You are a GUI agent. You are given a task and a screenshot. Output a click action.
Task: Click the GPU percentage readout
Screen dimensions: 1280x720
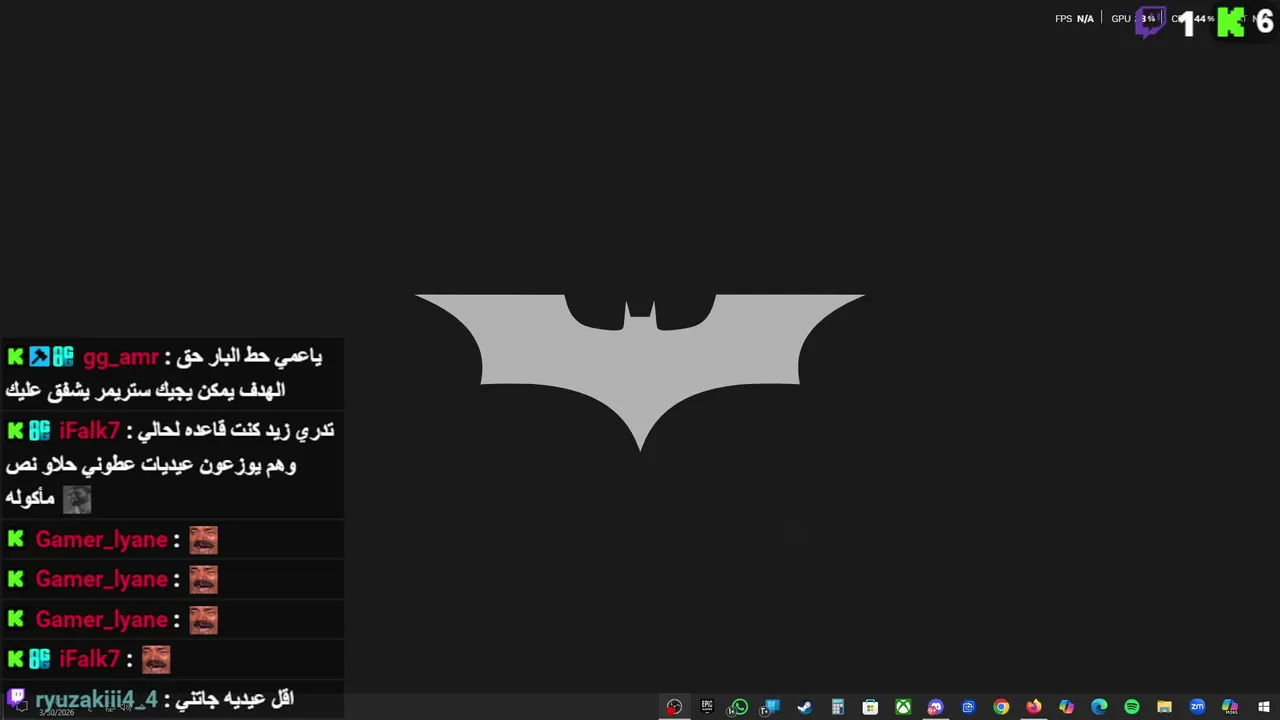pyautogui.click(x=1134, y=19)
